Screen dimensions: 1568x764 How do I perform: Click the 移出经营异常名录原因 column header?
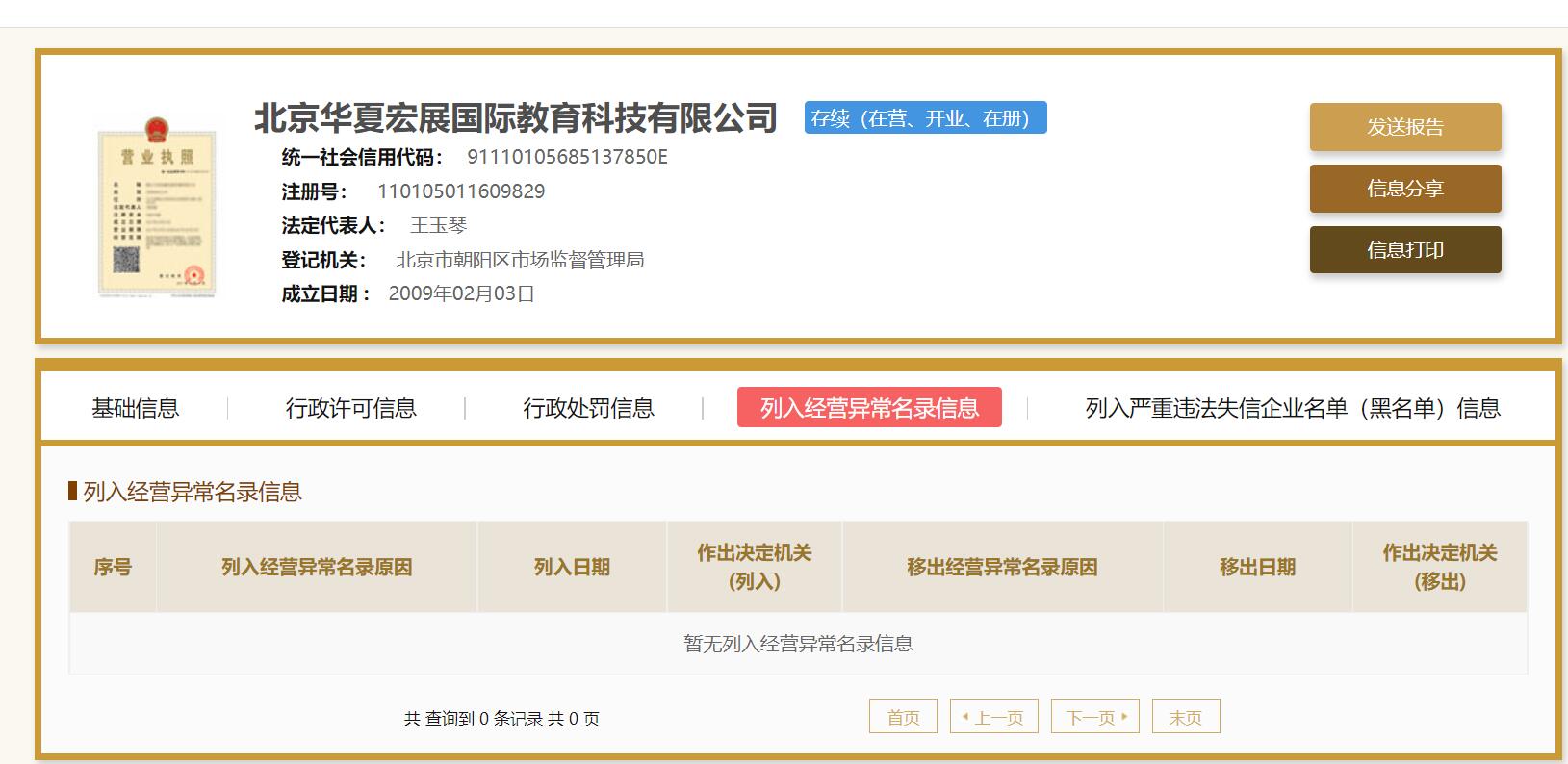[x=1002, y=567]
